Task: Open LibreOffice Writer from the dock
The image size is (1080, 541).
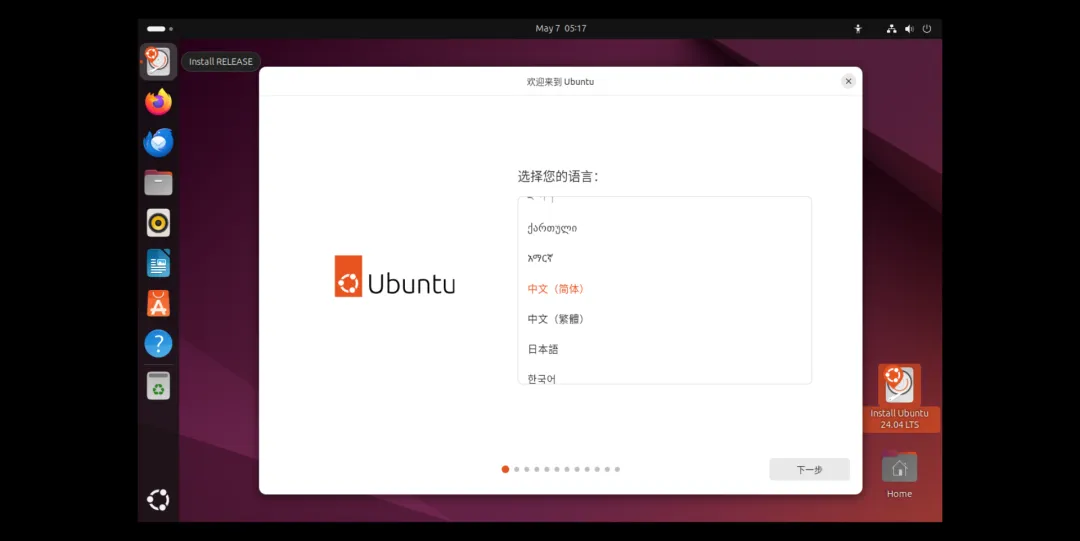Action: tap(158, 263)
